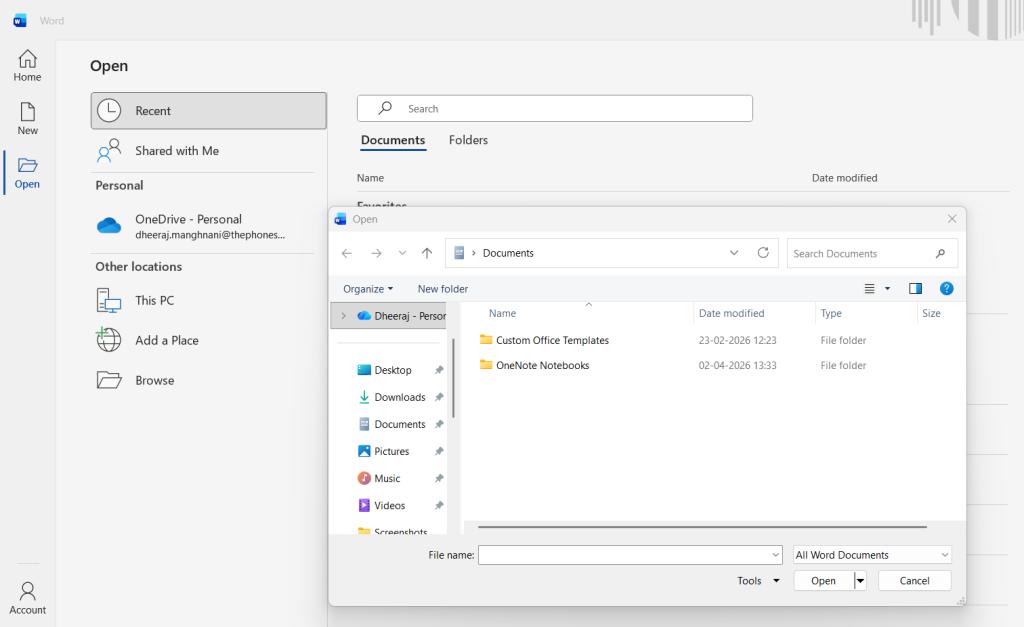
Task: Select the Documents tab
Action: tap(393, 140)
